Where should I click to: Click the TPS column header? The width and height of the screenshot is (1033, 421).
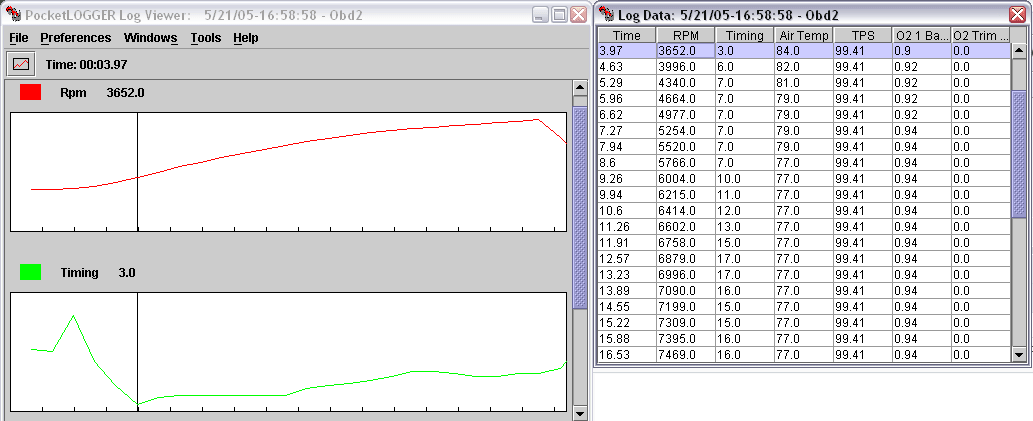pos(862,35)
